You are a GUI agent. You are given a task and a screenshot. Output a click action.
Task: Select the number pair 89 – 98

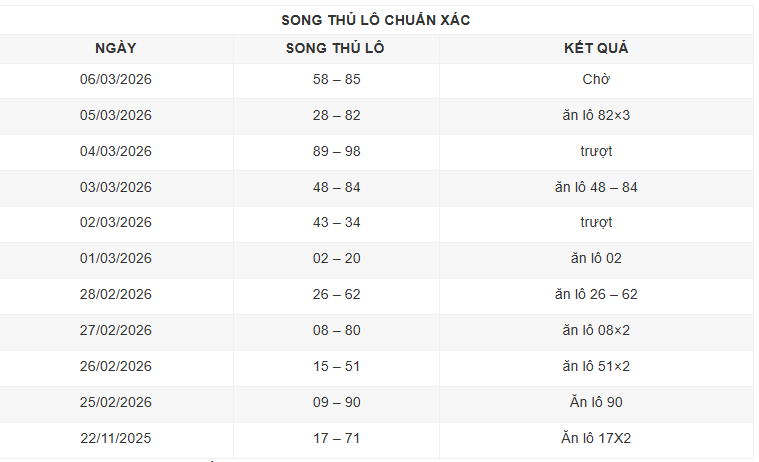(336, 151)
